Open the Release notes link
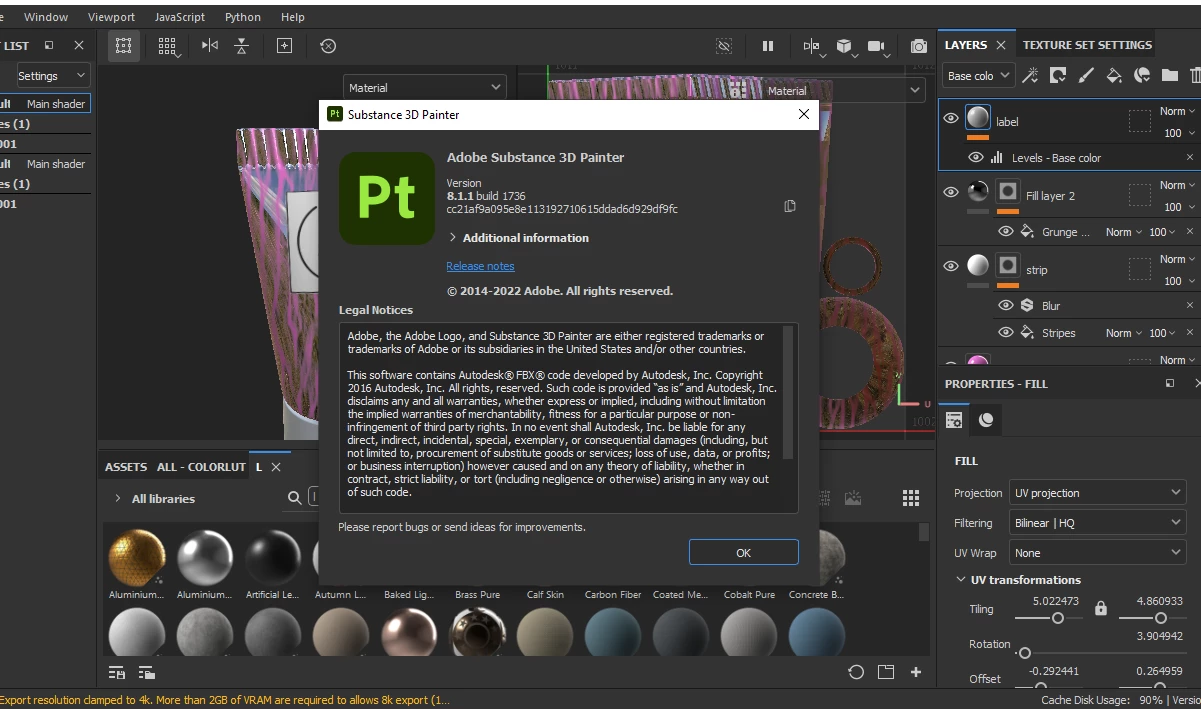This screenshot has height=709, width=1201. click(480, 266)
